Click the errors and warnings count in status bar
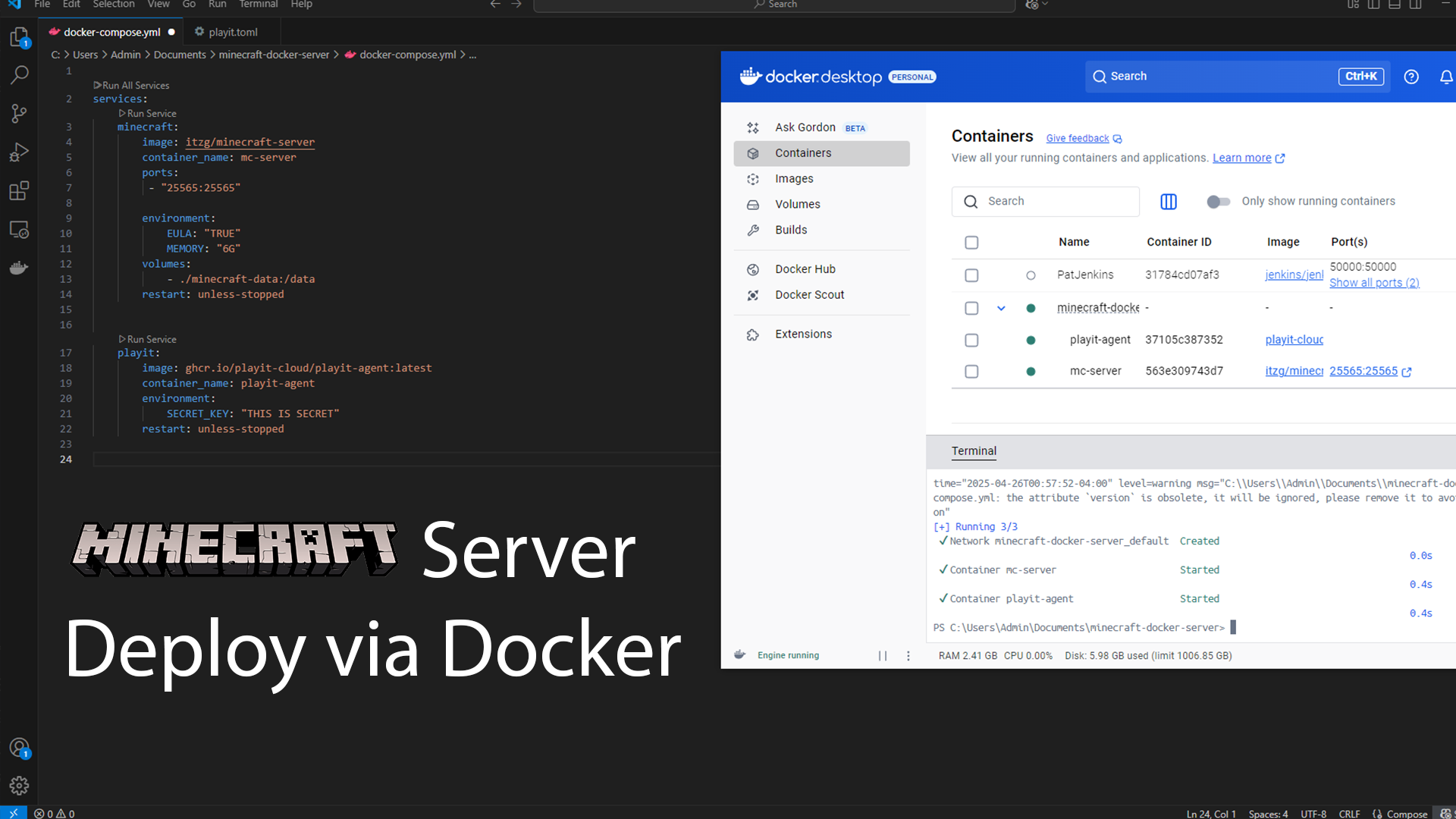The height and width of the screenshot is (819, 1456). click(x=55, y=813)
